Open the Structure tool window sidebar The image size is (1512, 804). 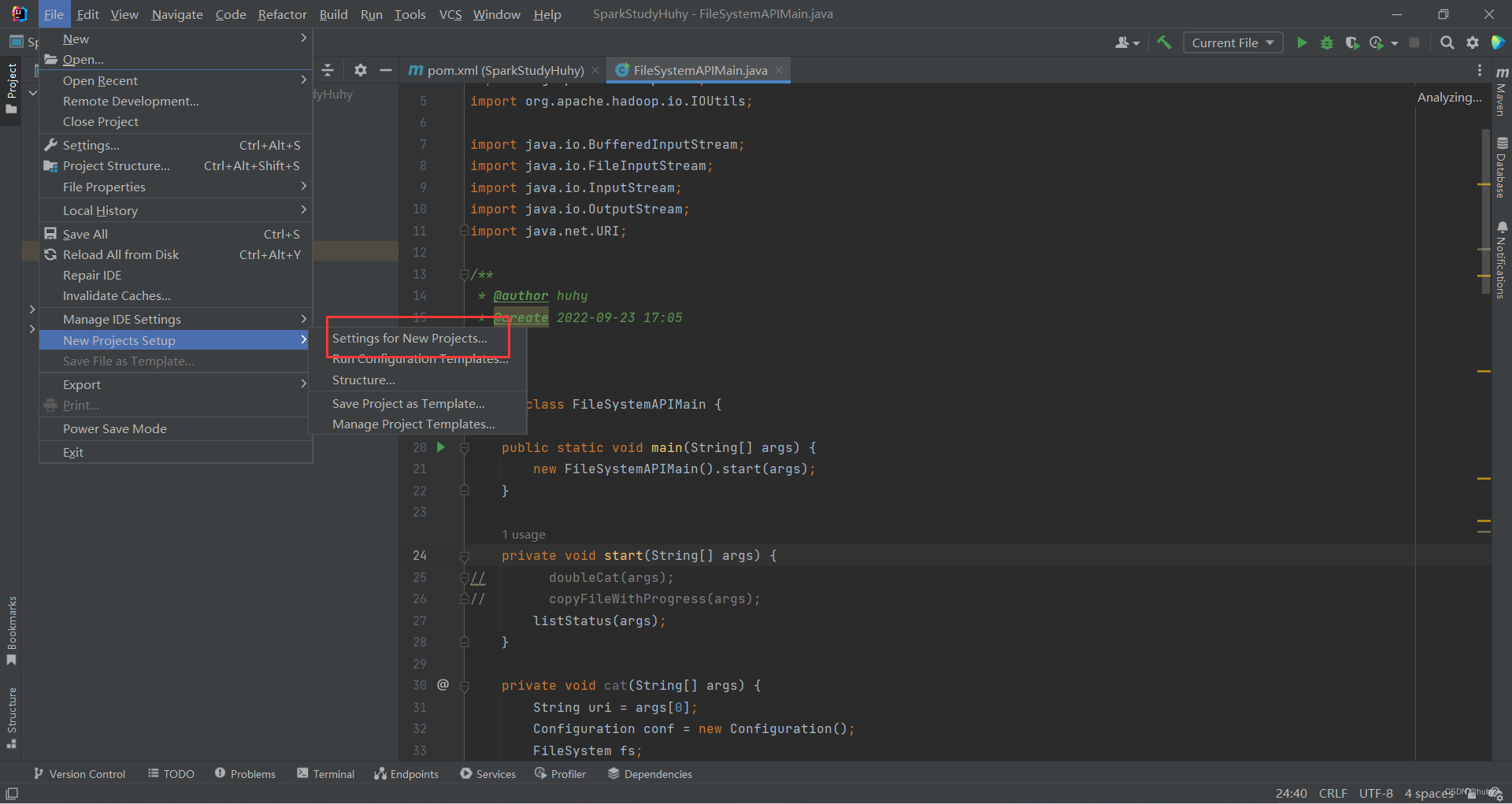point(11,717)
